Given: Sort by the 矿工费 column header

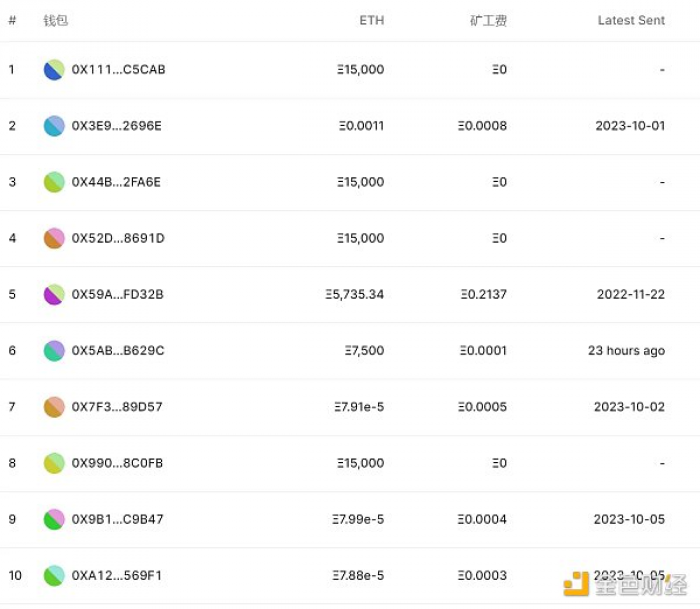Looking at the screenshot, I should point(488,21).
